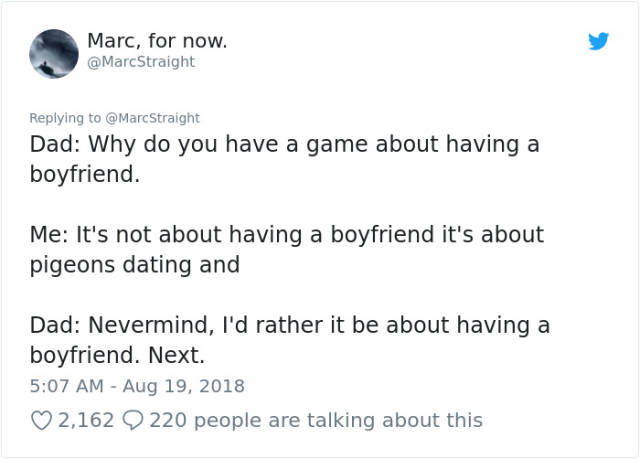The height and width of the screenshot is (459, 640).
Task: Click the '5:07 AM' time portion
Action: (x=67, y=386)
